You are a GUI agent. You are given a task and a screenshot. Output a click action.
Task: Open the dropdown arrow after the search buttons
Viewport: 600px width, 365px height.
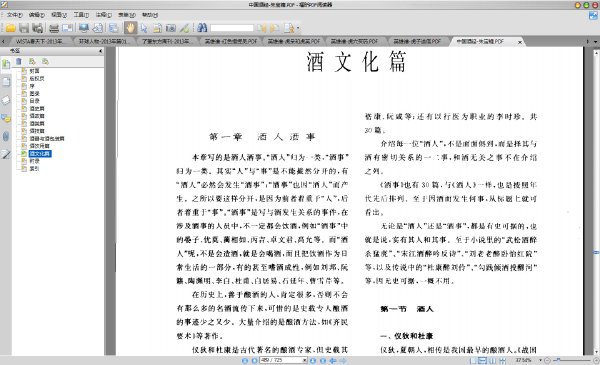pyautogui.click(x=298, y=28)
